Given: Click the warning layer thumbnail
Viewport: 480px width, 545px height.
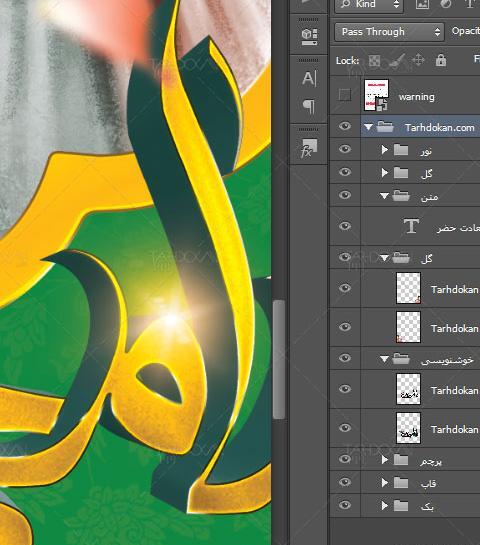Looking at the screenshot, I should click(376, 95).
